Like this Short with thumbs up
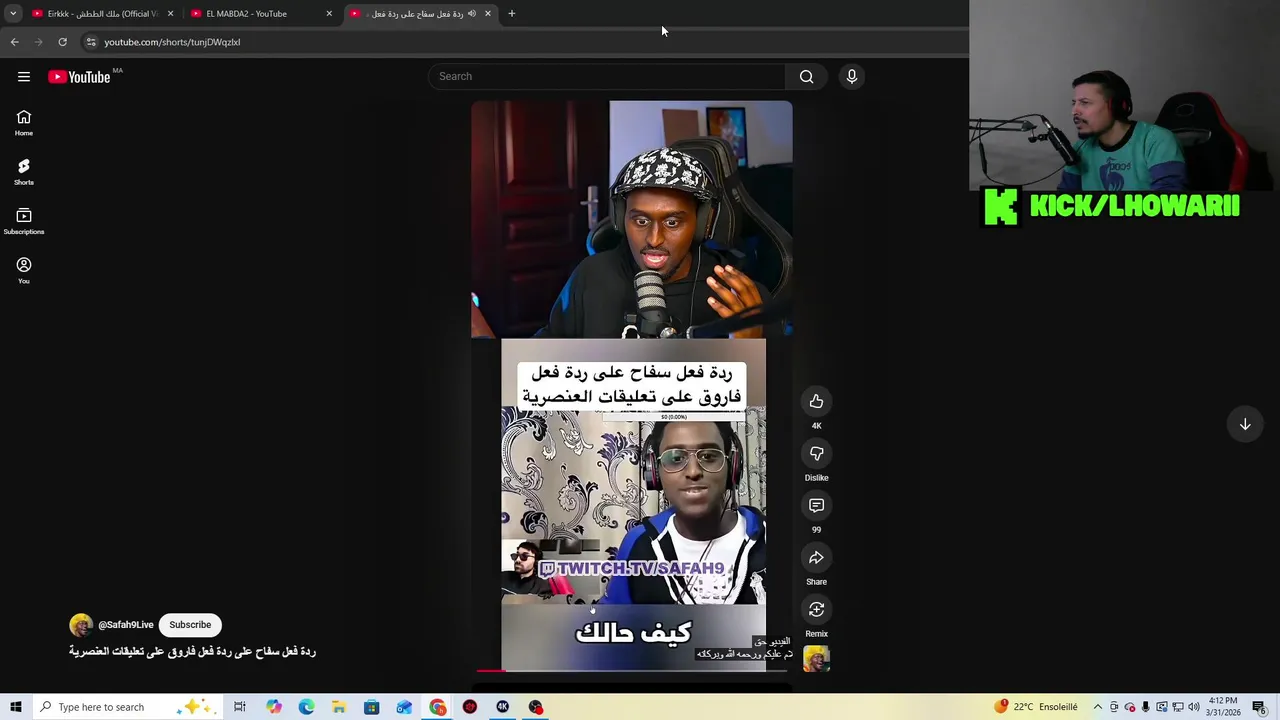The height and width of the screenshot is (720, 1280). [816, 401]
